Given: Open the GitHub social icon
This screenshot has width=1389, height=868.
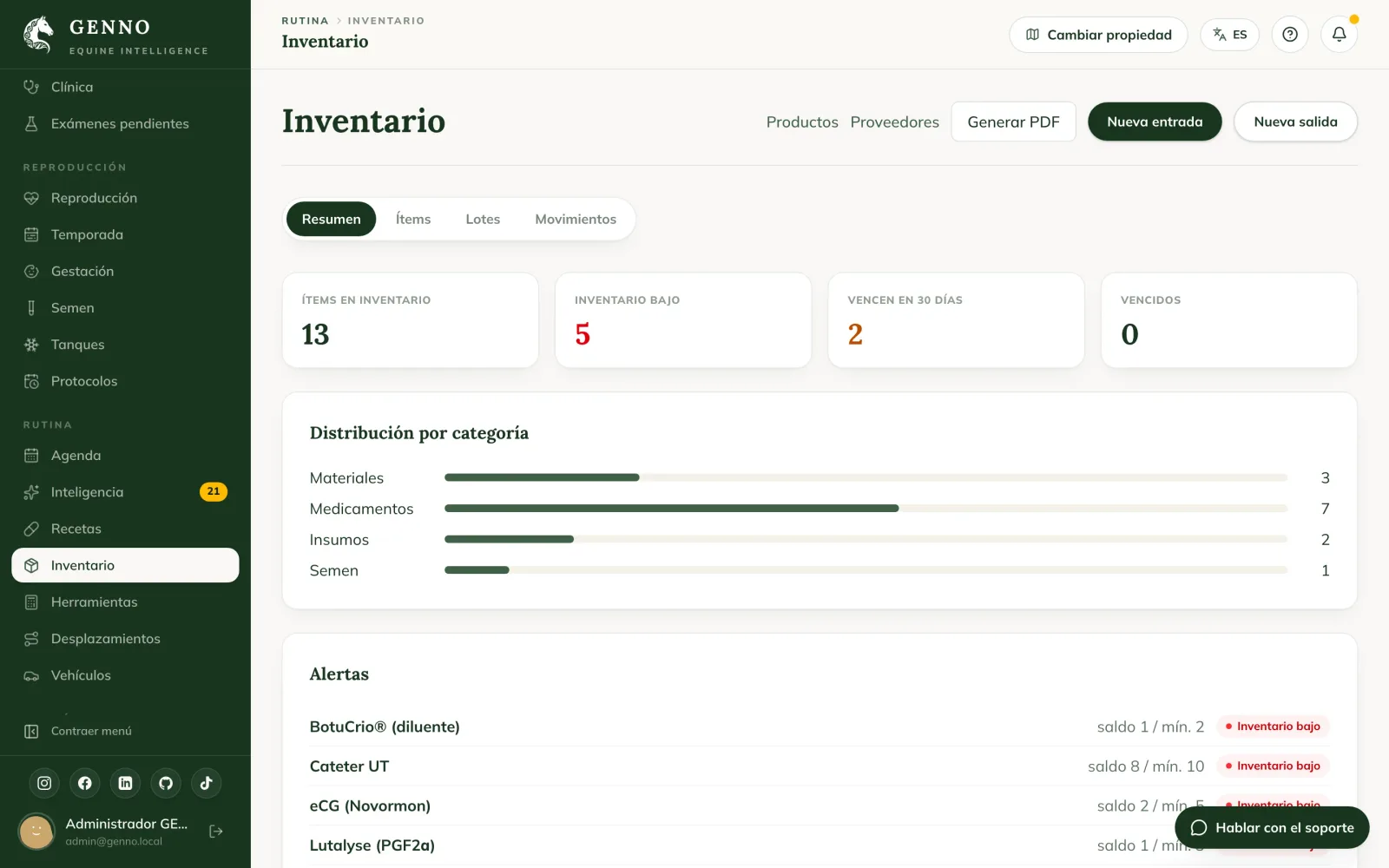Looking at the screenshot, I should tap(166, 783).
